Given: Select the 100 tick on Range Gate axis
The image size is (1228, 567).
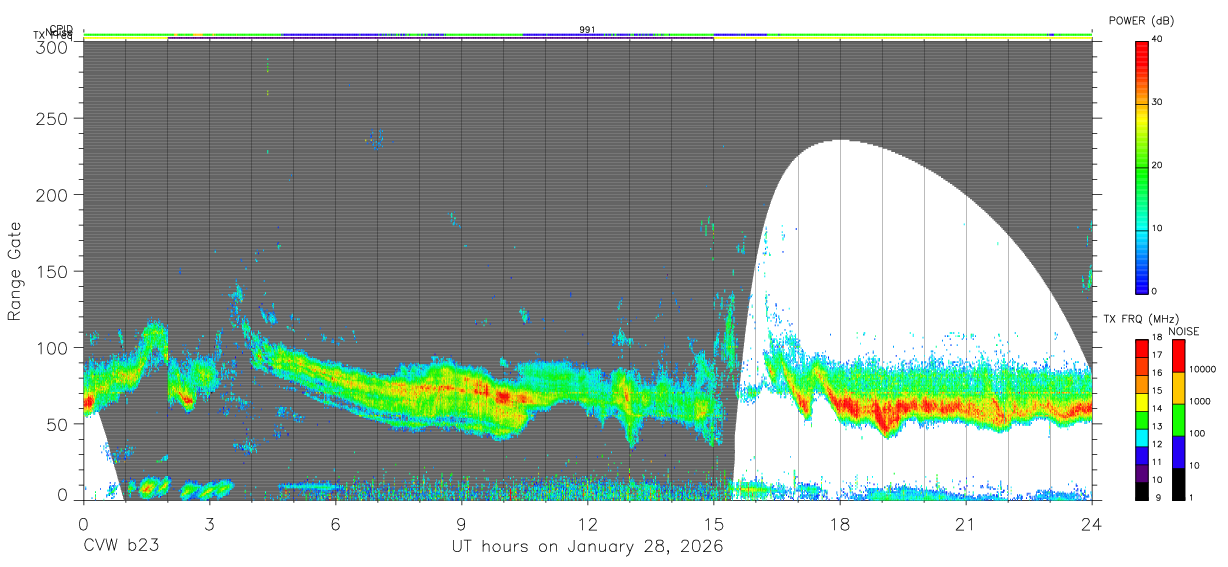Looking at the screenshot, I should pyautogui.click(x=51, y=348).
